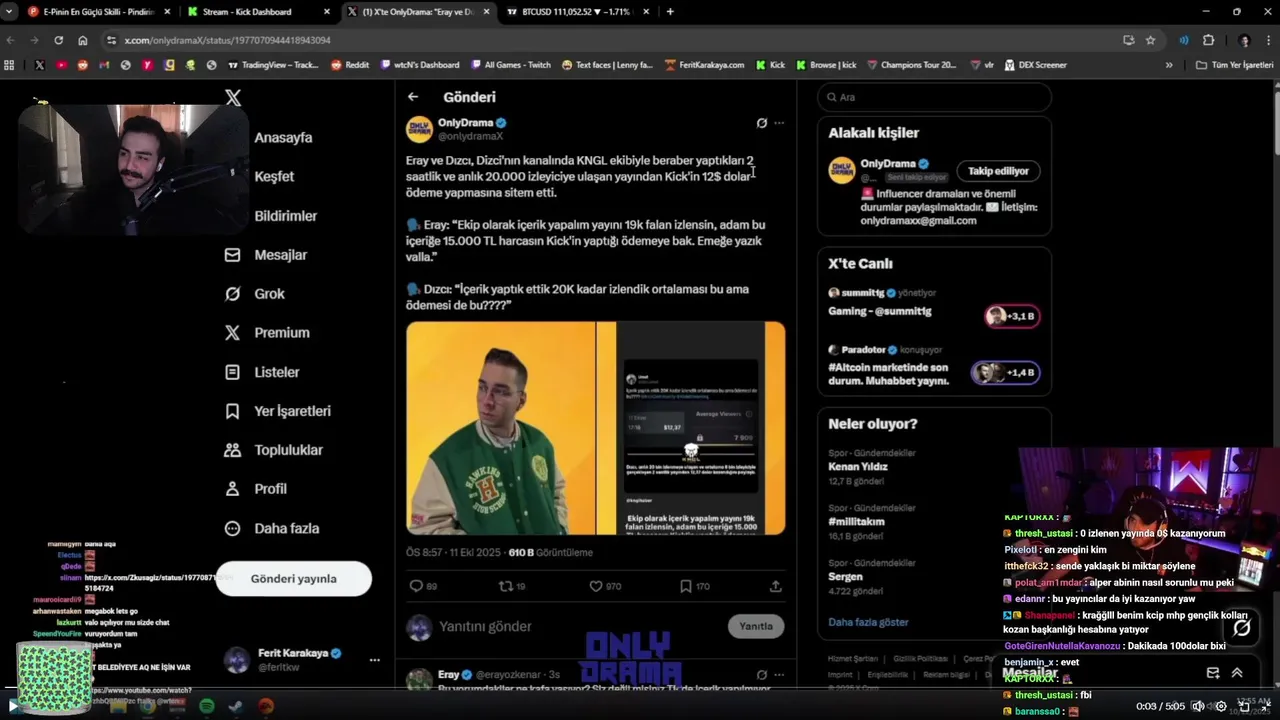Open the Grok floating button above Mesajlar

(1242, 628)
